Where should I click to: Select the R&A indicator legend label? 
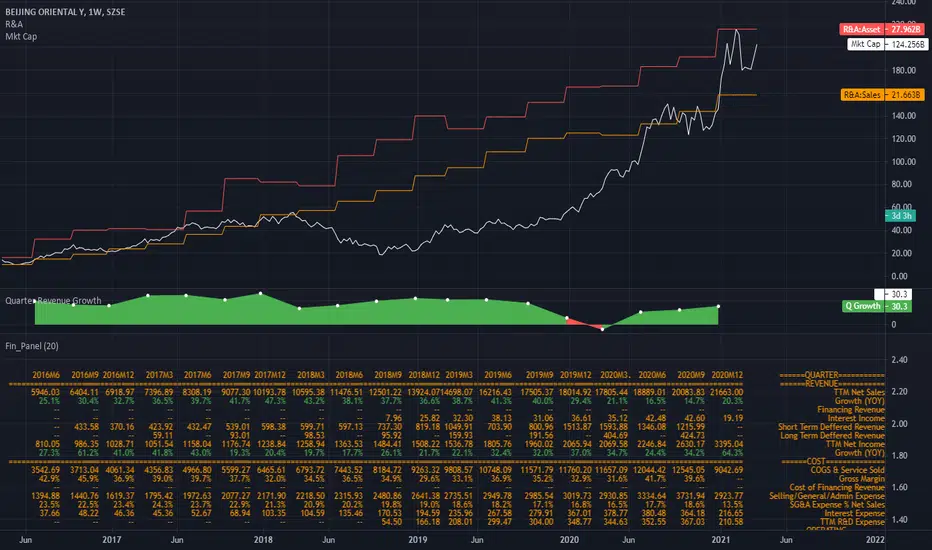click(15, 22)
